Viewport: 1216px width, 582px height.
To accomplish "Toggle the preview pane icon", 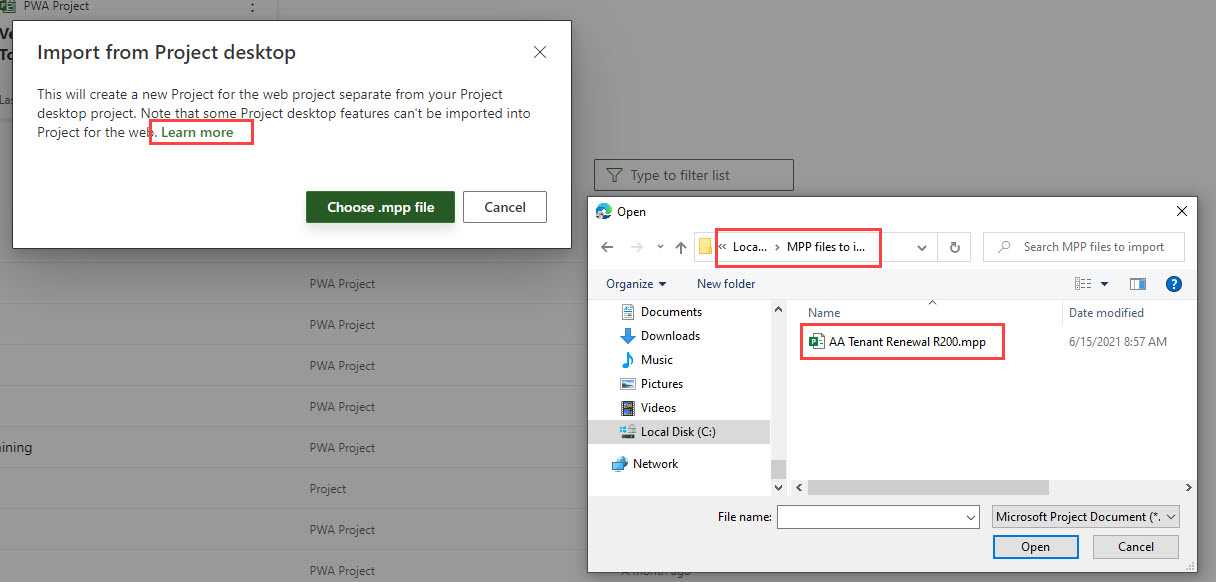I will [1137, 284].
